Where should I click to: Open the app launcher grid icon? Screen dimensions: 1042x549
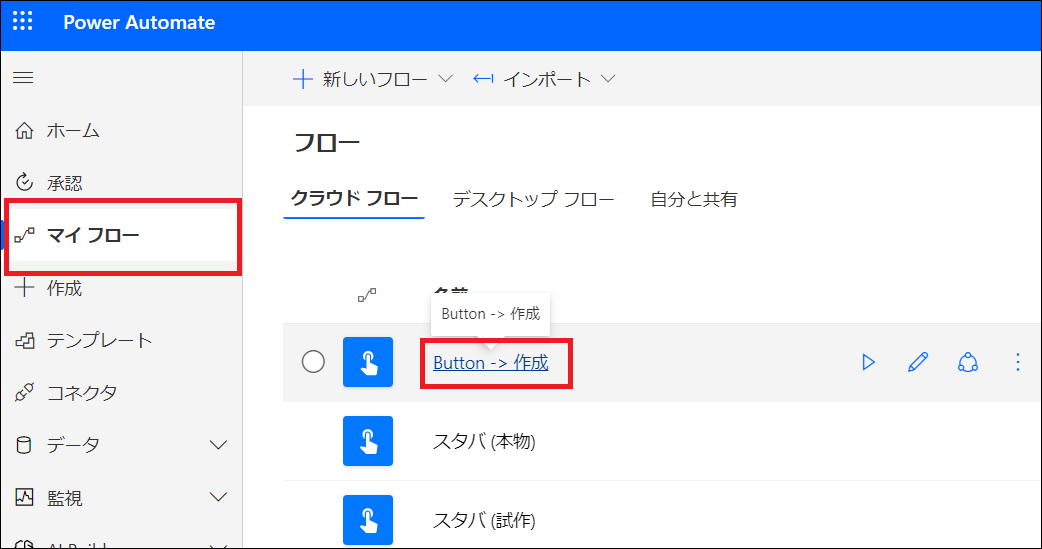pos(23,21)
